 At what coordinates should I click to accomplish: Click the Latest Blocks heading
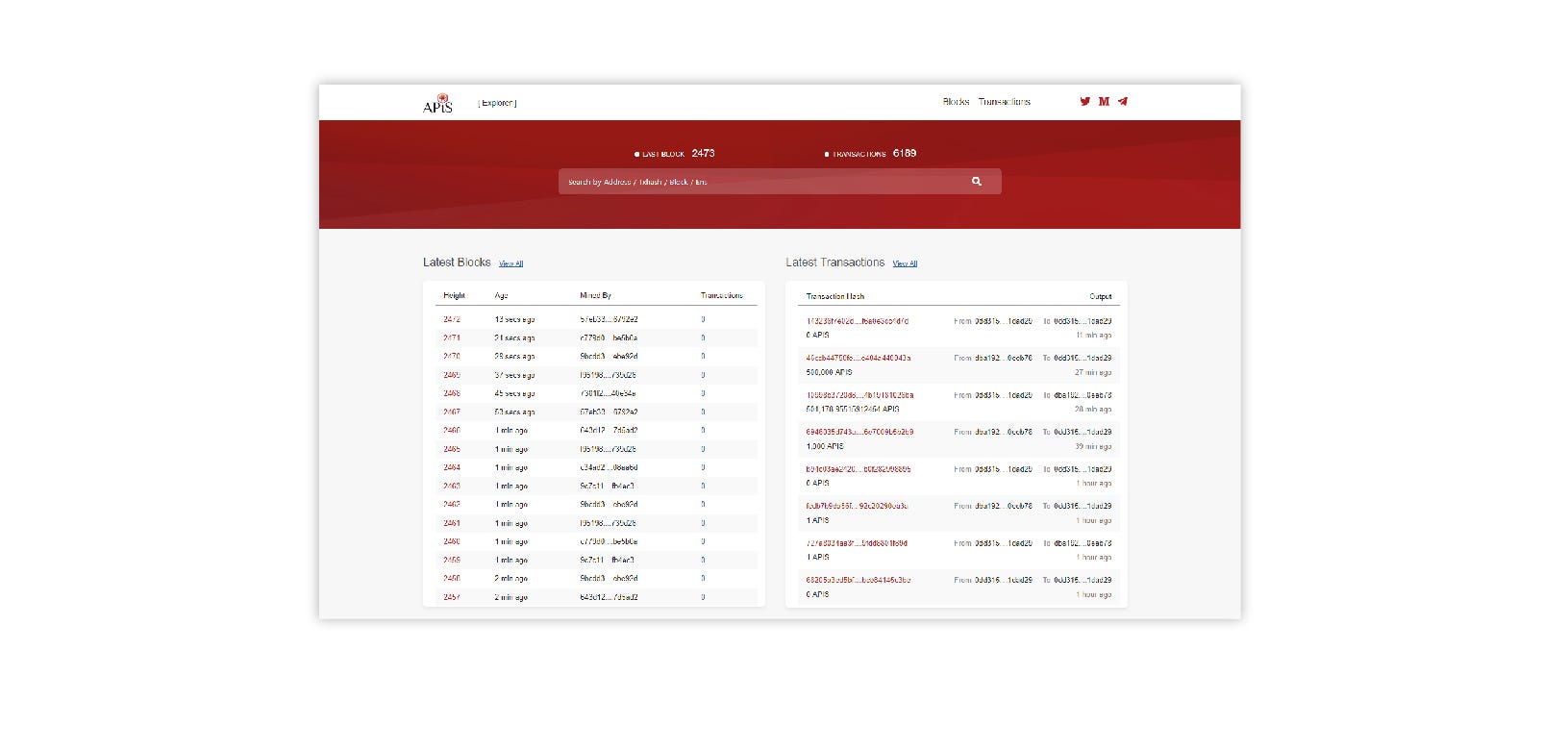pyautogui.click(x=457, y=262)
